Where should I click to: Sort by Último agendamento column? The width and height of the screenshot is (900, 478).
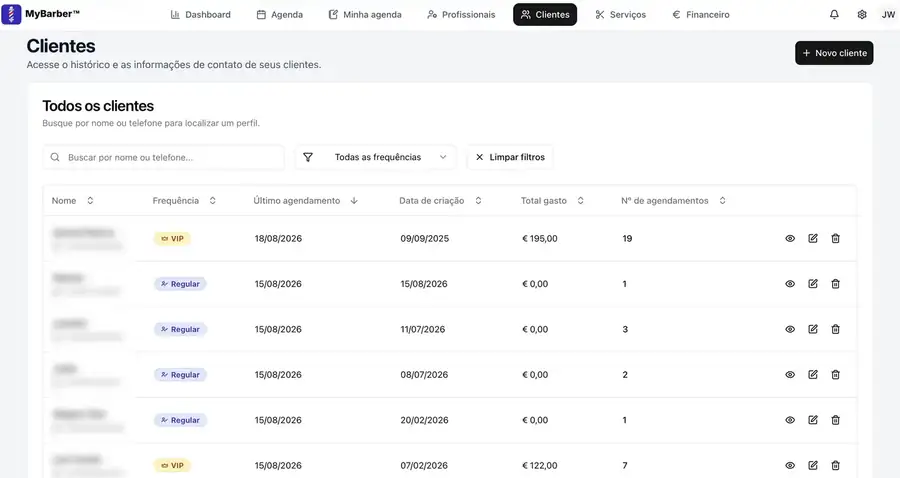(x=306, y=201)
